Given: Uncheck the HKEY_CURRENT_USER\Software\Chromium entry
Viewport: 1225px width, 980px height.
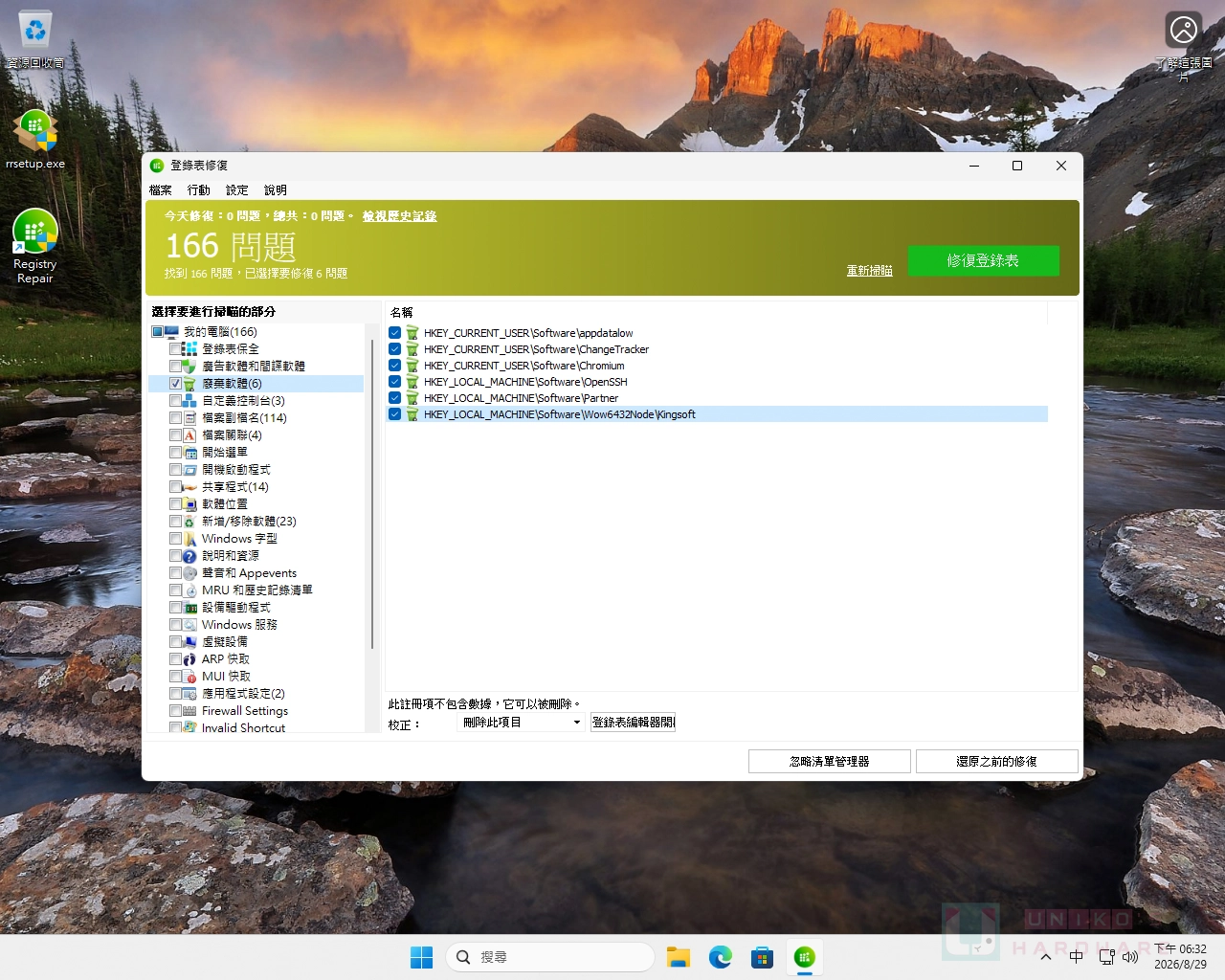Looking at the screenshot, I should [x=394, y=365].
